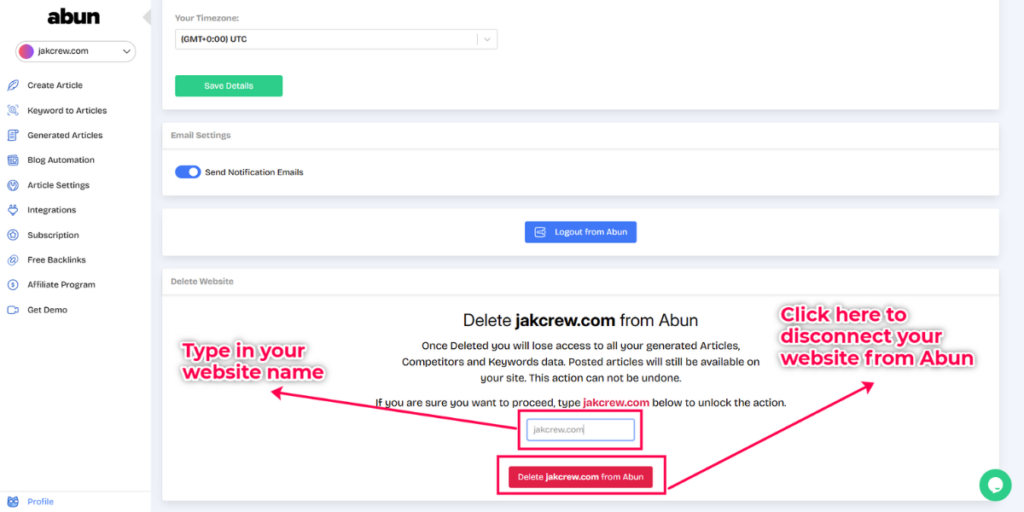Click the Profile icon in sidebar
Viewport: 1024px width, 512px height.
[x=12, y=502]
